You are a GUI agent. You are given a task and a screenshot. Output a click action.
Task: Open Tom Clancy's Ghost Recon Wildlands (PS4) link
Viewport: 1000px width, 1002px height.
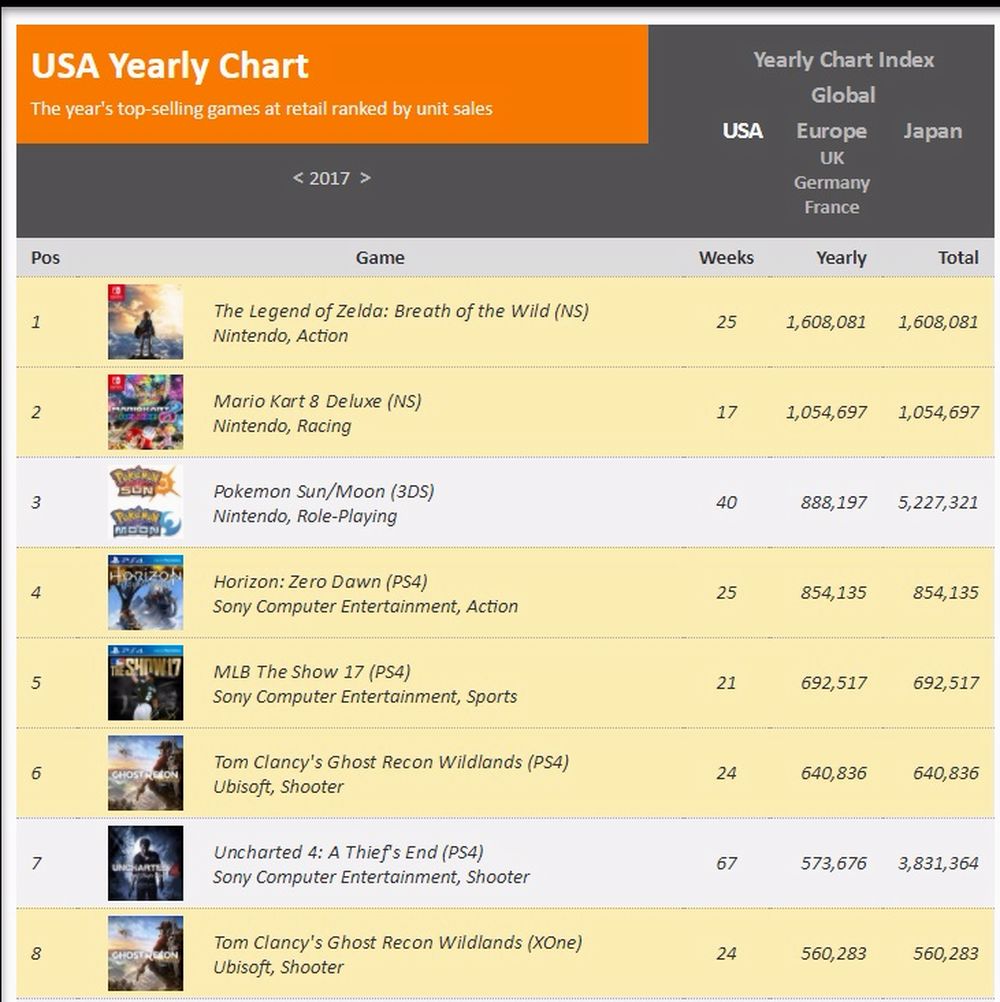click(x=391, y=762)
